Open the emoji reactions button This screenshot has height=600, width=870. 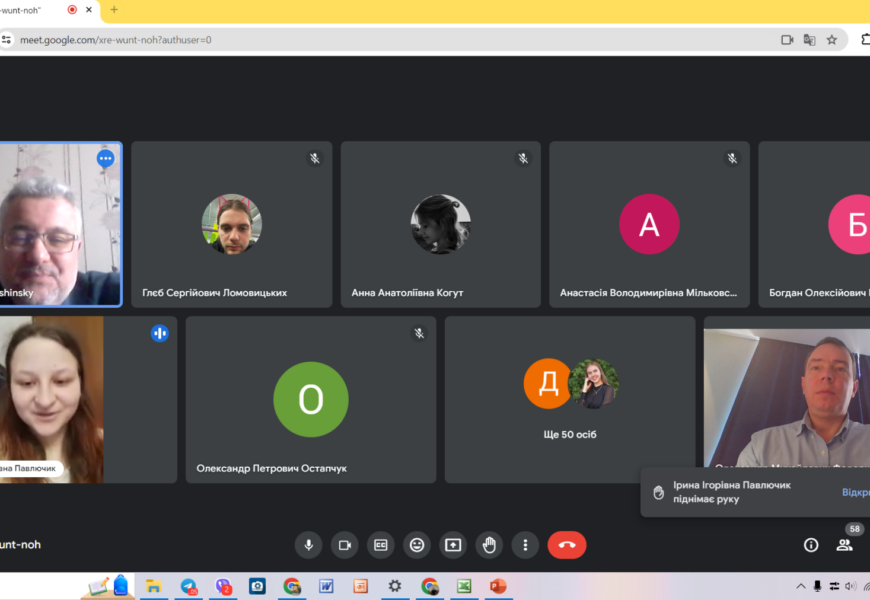(417, 545)
